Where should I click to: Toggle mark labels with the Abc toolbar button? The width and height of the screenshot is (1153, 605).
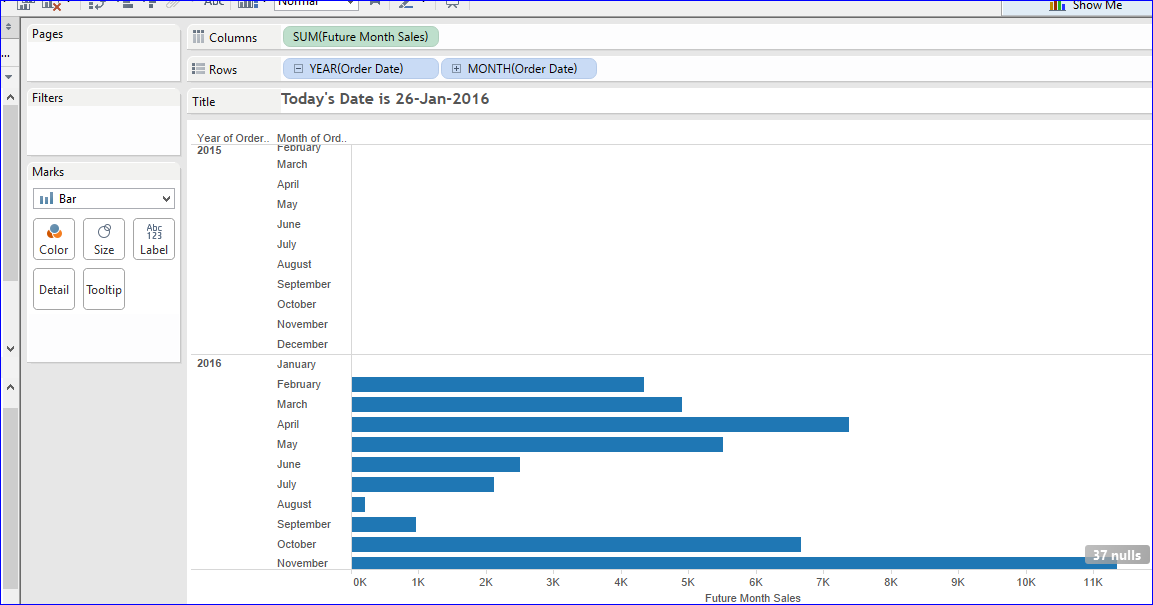click(x=214, y=5)
